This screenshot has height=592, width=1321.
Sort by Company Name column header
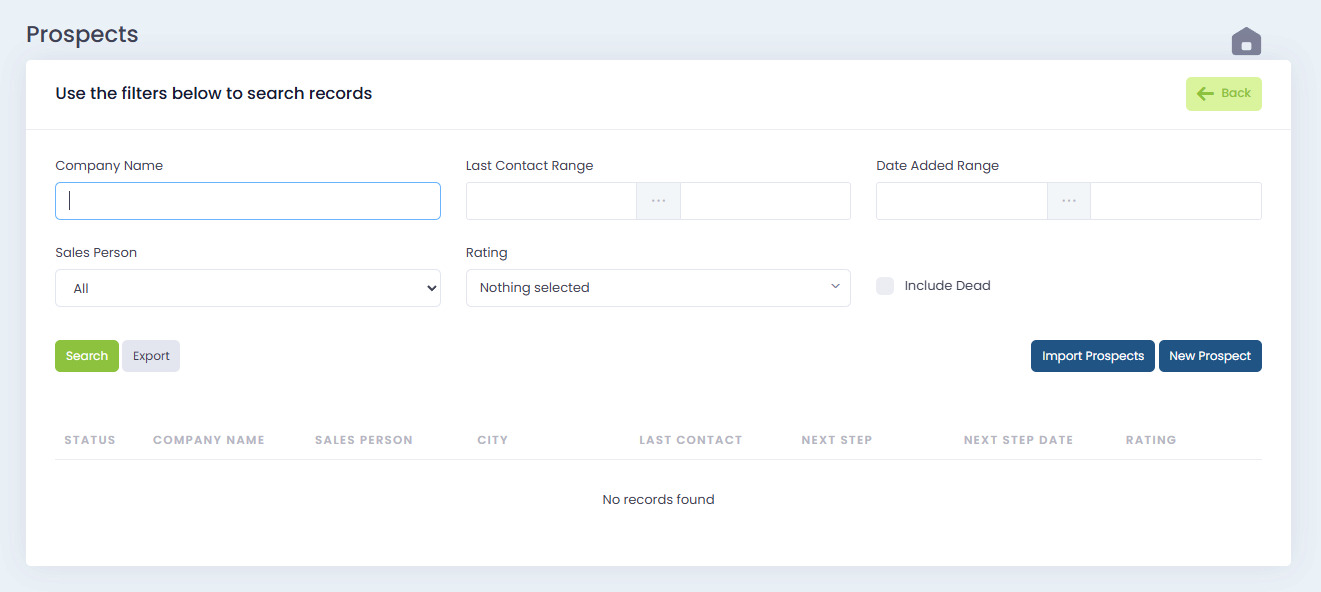(208, 440)
